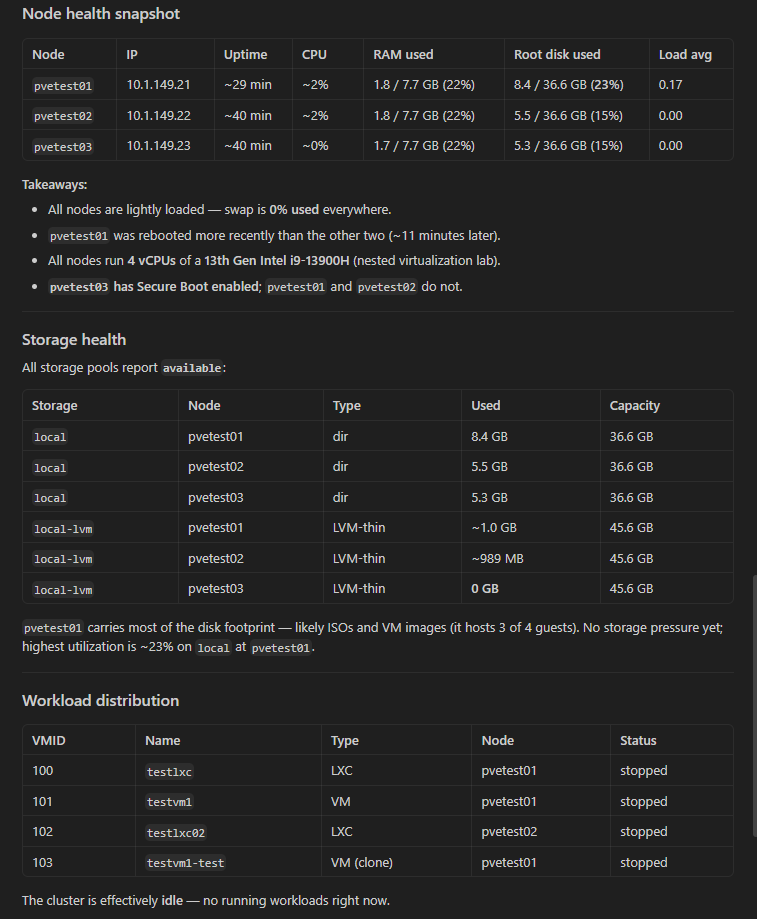Screen dimensions: 757x919
Task: Click the 'testlxc02' guest name
Action: coord(176,833)
